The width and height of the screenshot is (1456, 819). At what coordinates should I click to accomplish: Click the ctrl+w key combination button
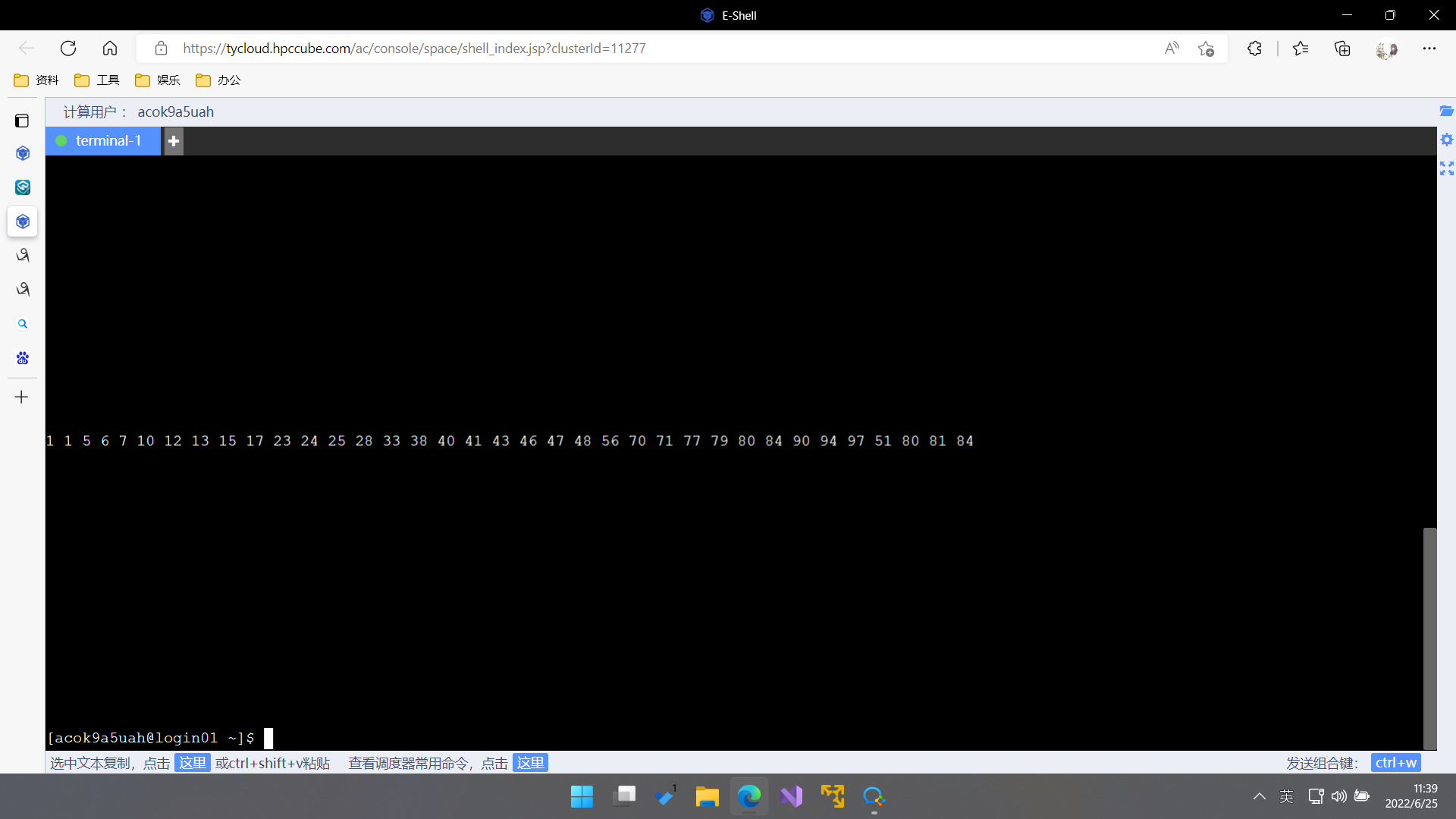pyautogui.click(x=1395, y=763)
